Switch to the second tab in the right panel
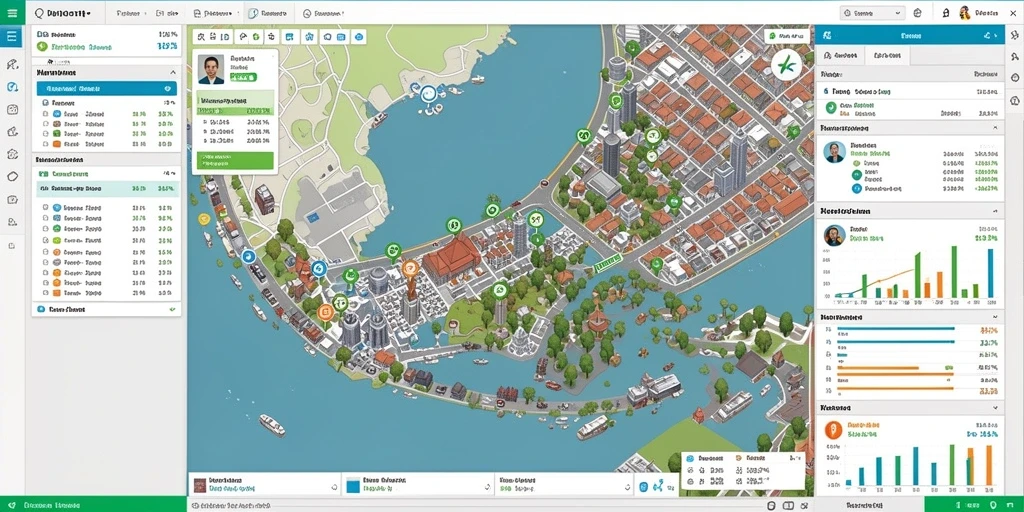 click(886, 56)
